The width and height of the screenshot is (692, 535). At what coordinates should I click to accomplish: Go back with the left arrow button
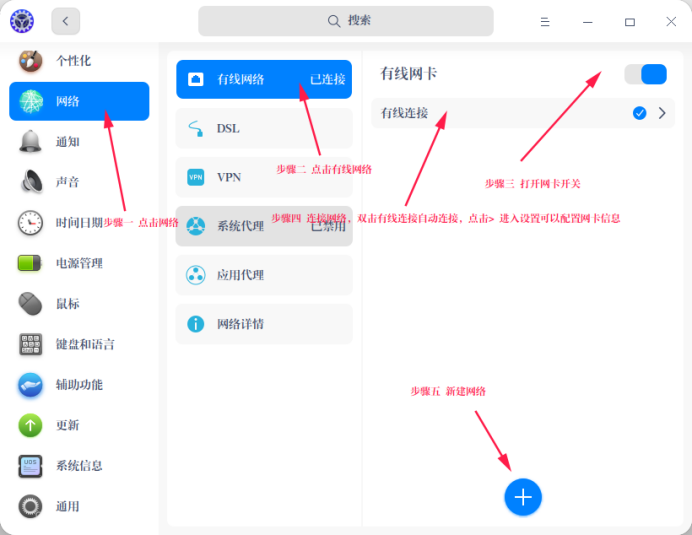66,21
